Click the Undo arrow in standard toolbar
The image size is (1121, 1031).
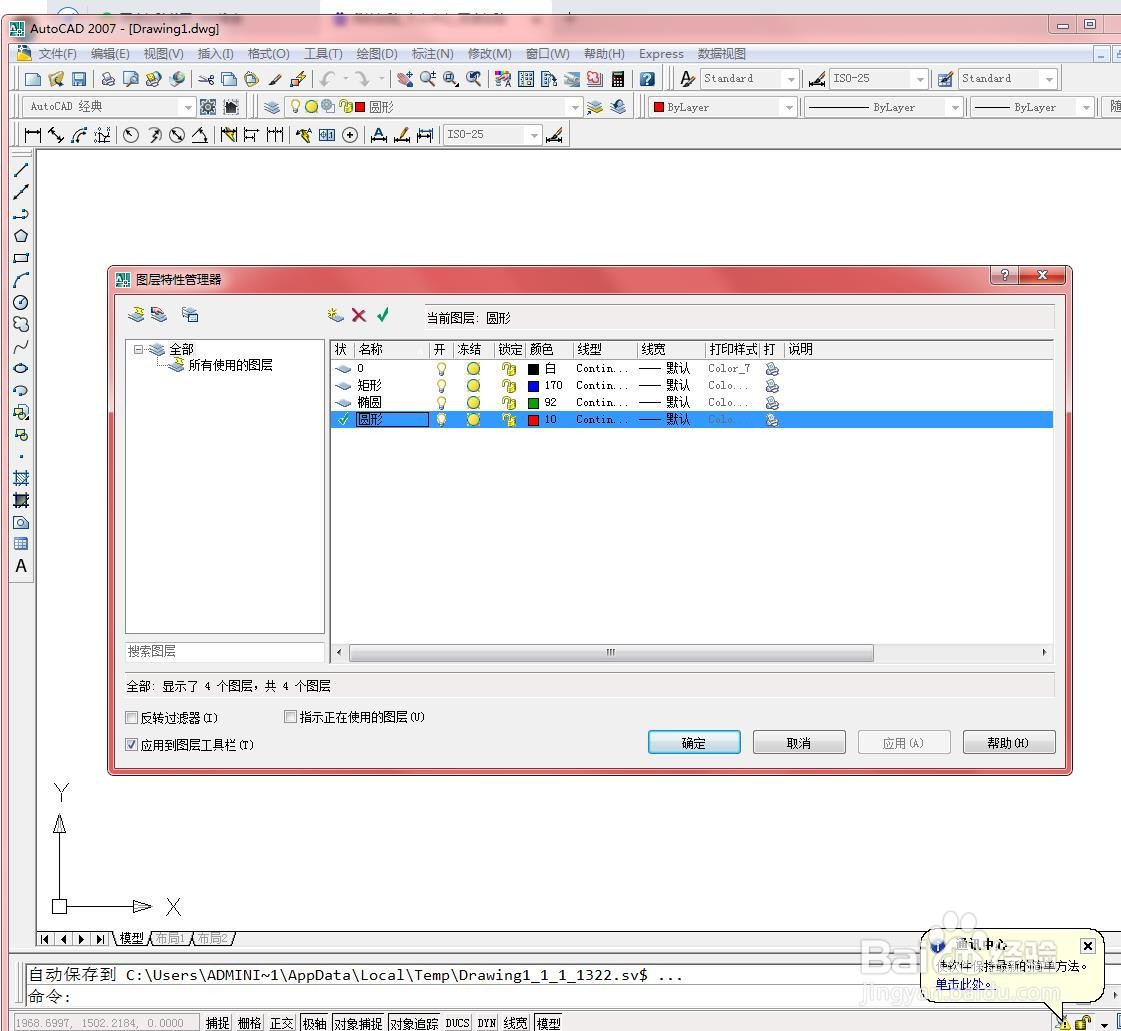[327, 79]
